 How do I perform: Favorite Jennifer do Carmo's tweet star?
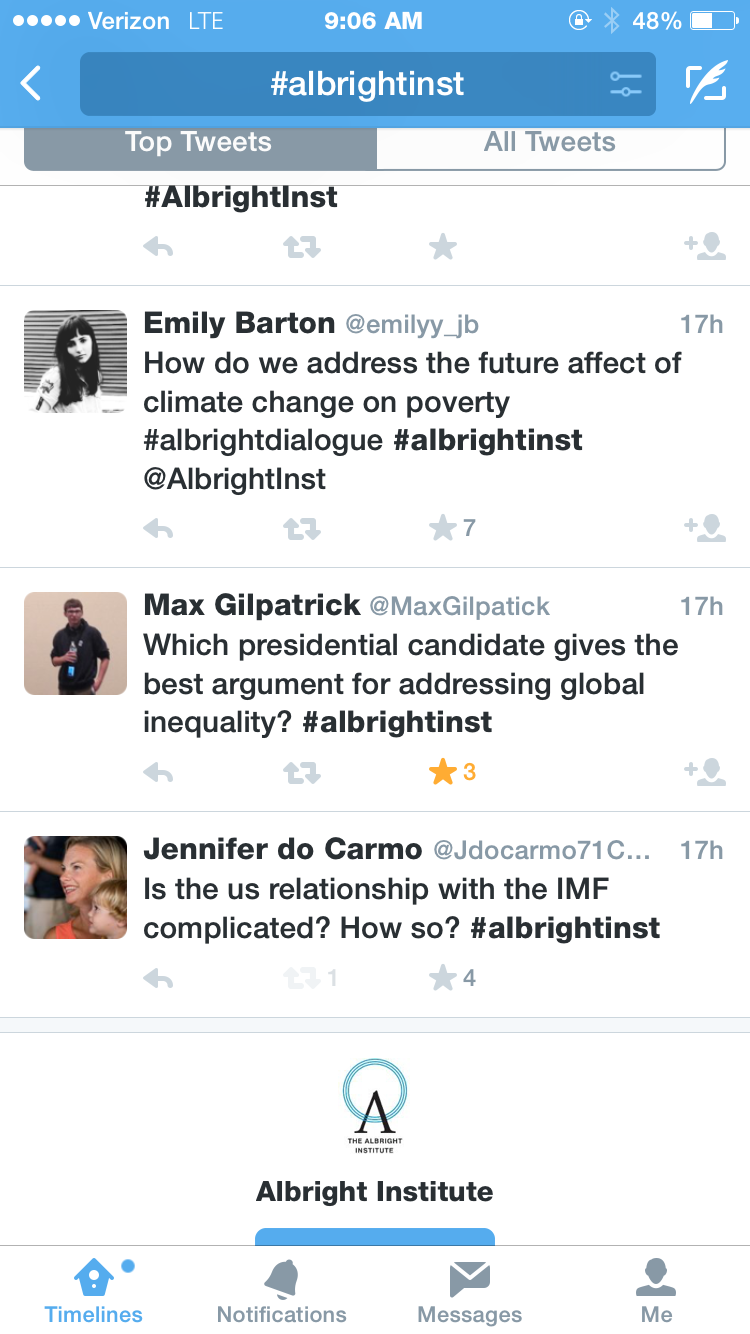coord(443,978)
